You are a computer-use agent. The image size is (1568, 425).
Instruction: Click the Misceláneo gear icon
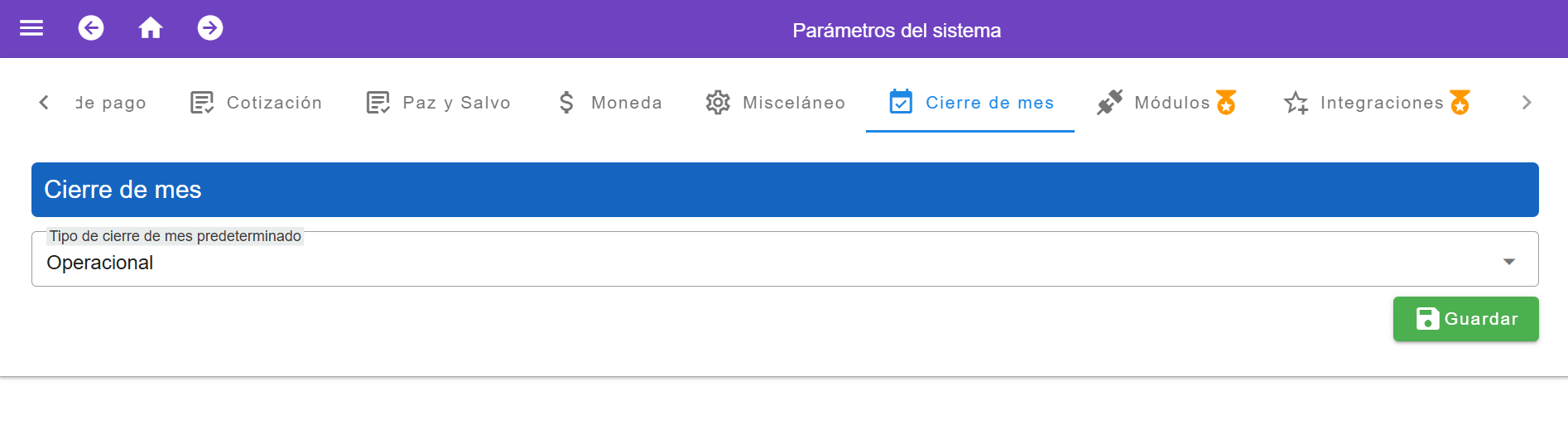(x=718, y=103)
